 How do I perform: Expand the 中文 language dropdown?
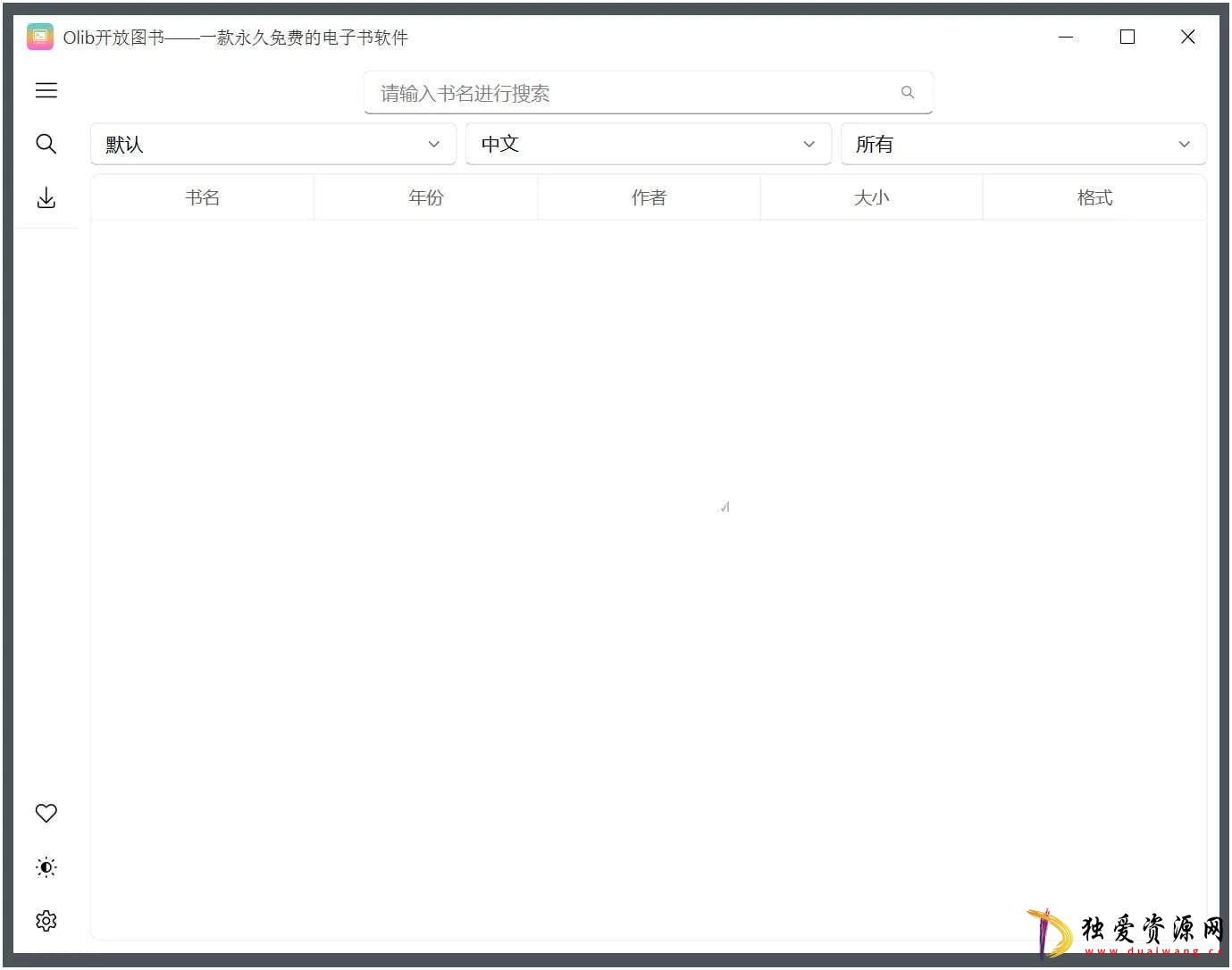coord(649,144)
